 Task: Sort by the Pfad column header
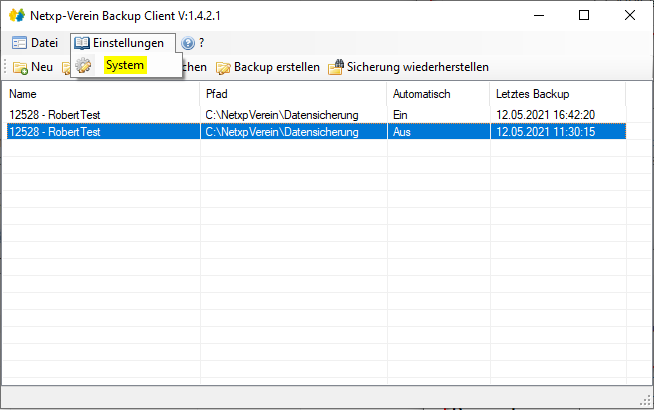point(293,94)
